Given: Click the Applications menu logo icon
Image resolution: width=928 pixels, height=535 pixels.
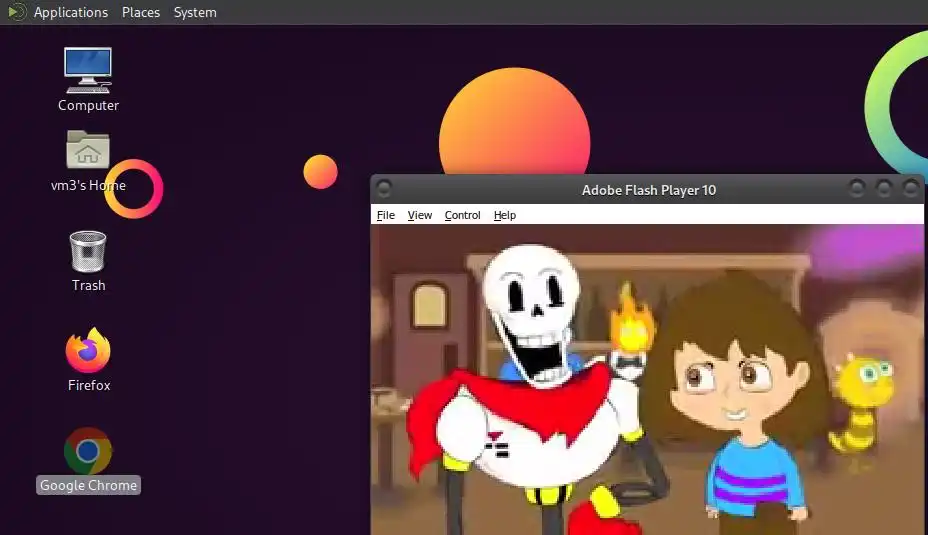Looking at the screenshot, I should click(x=17, y=12).
